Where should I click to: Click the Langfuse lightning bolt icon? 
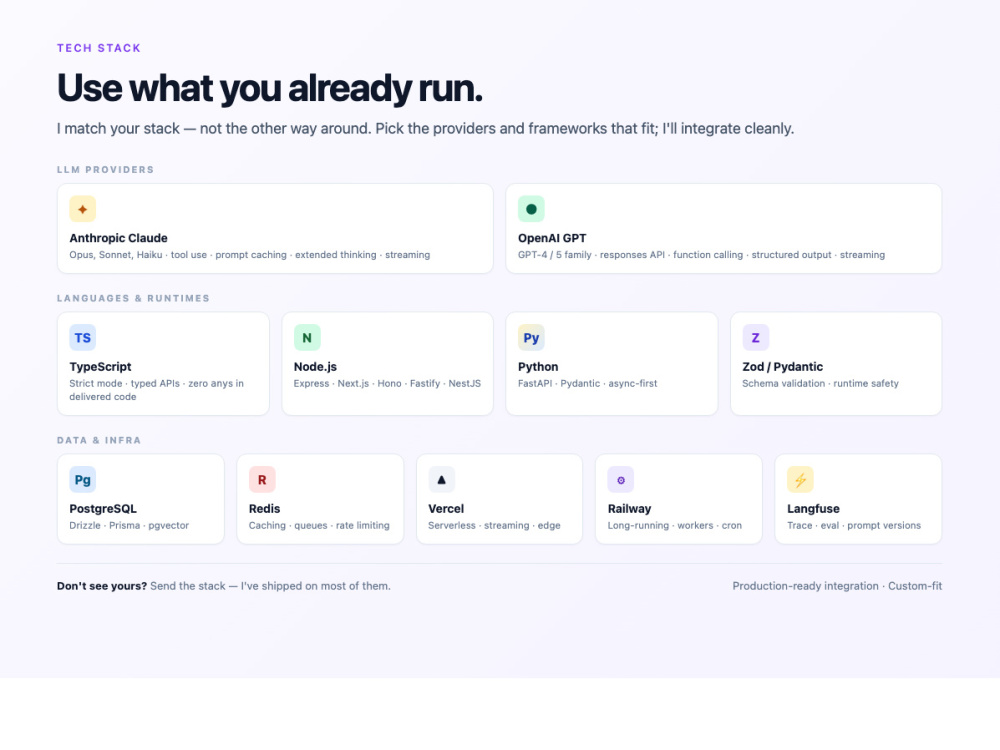click(800, 480)
